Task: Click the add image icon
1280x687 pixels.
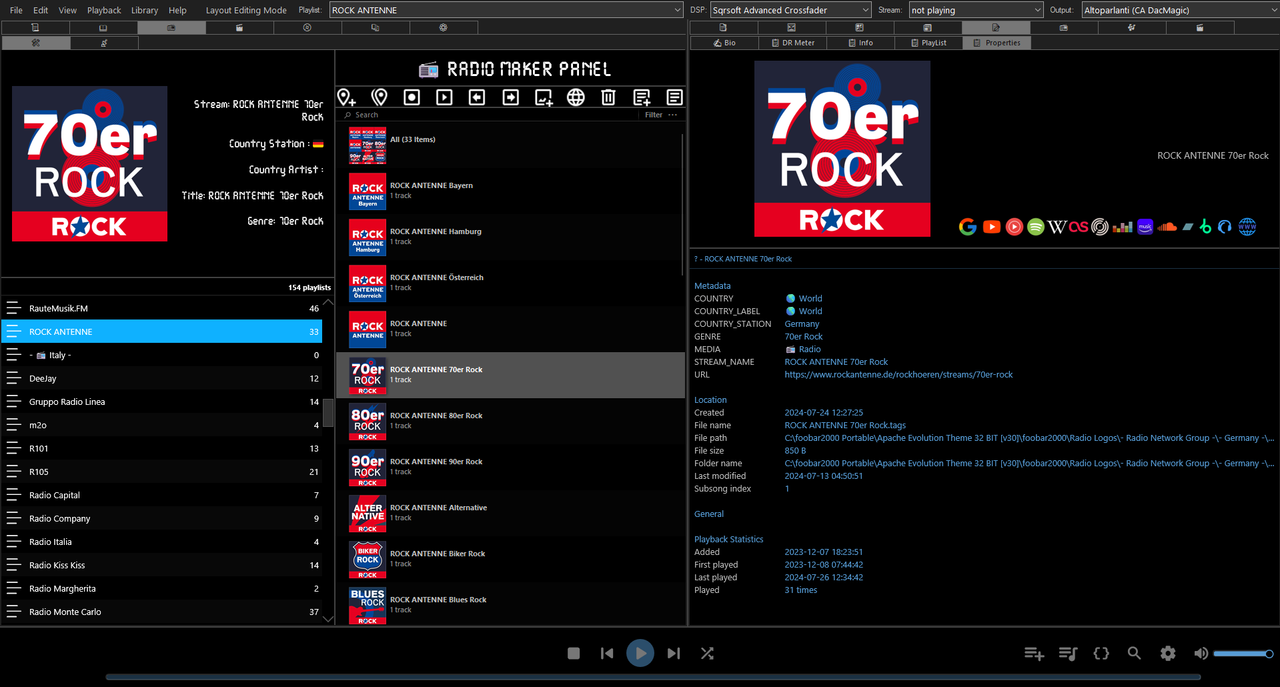Action: (x=543, y=97)
